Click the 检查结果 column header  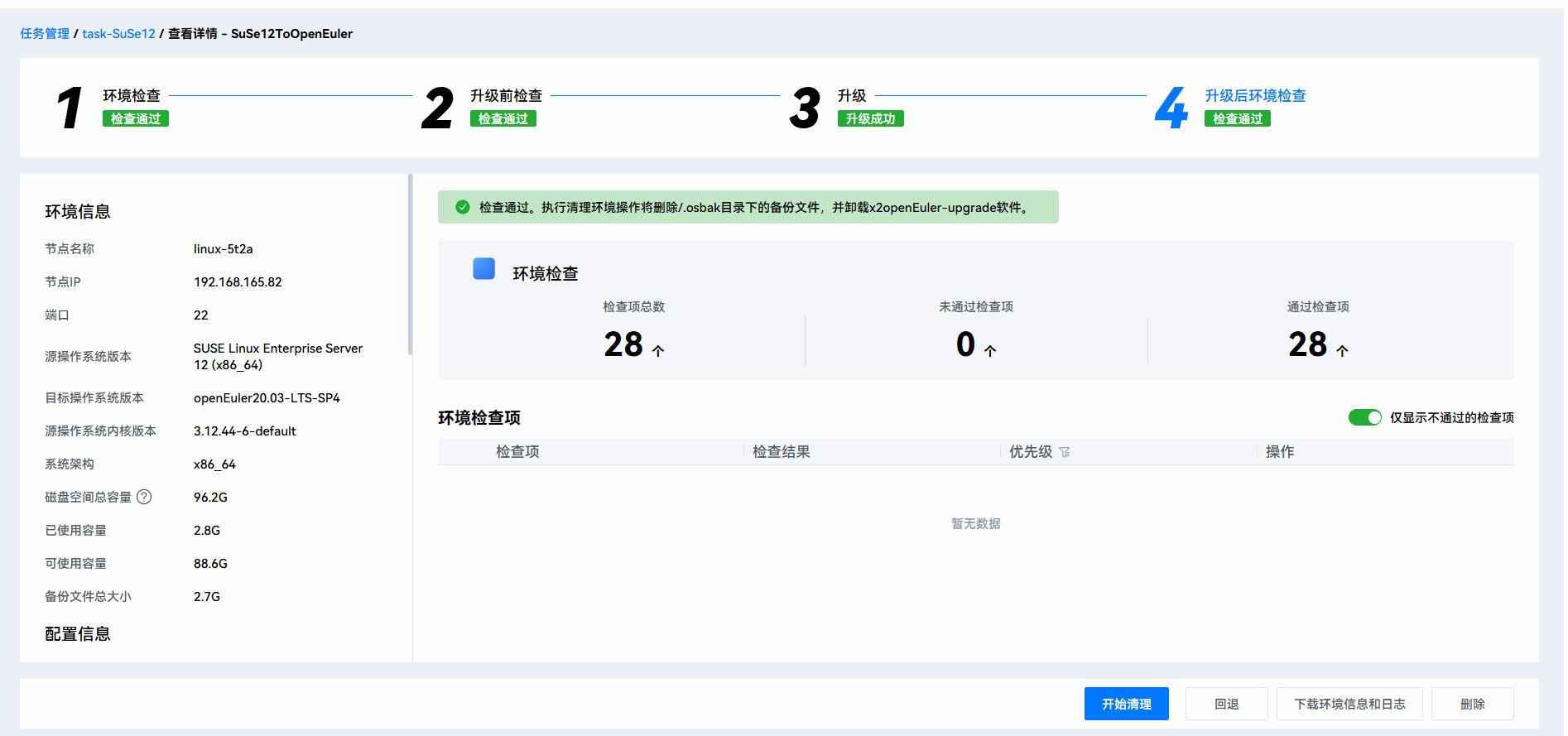(781, 452)
